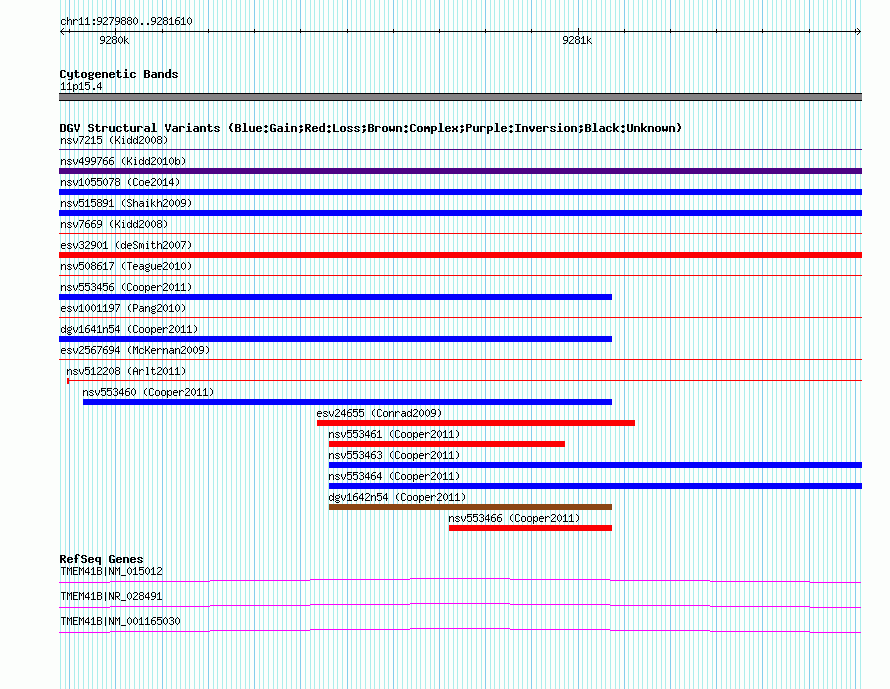Click the blue nsv1055078 gain bar

460,192
